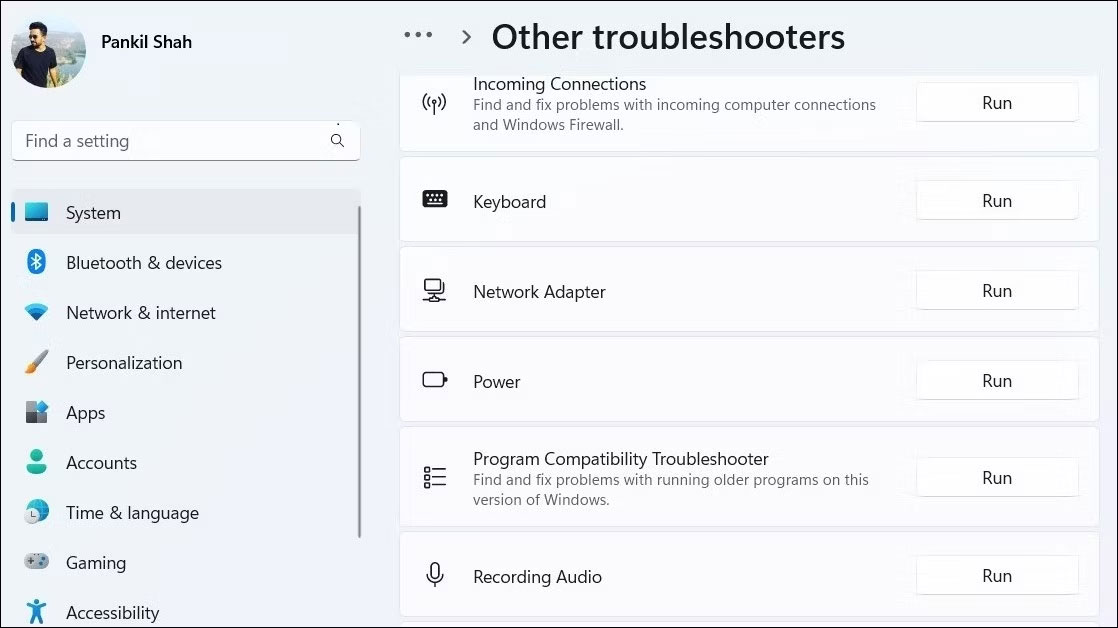Open the Accounts settings section

pos(101,462)
